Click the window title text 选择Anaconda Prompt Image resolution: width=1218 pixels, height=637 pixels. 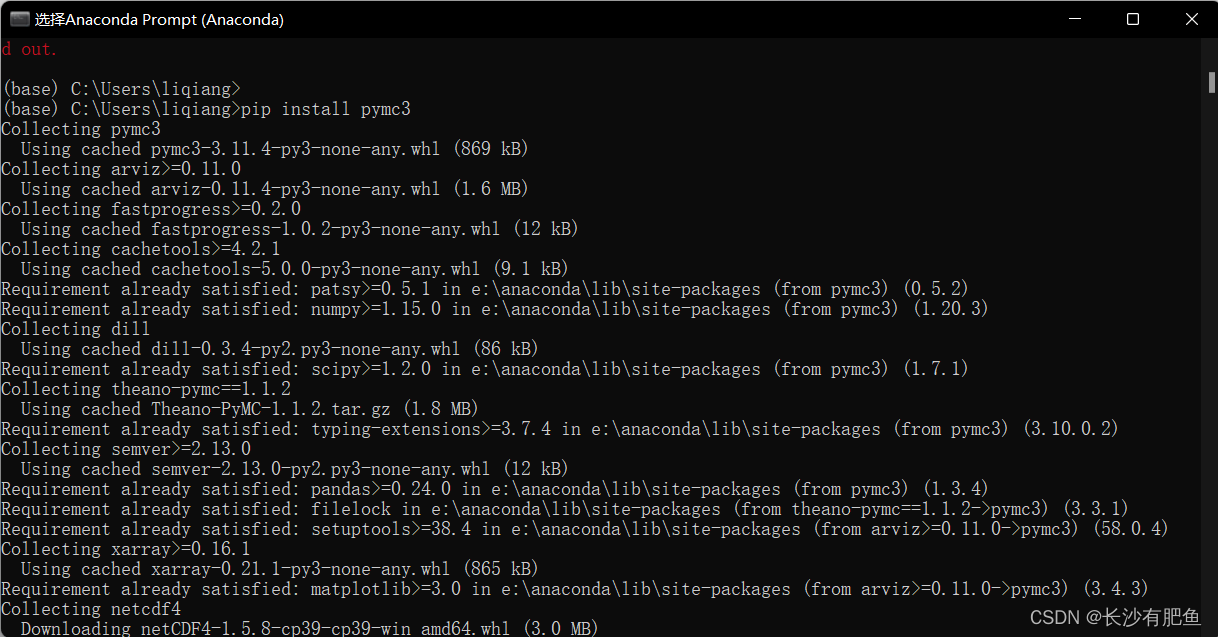pyautogui.click(x=159, y=19)
